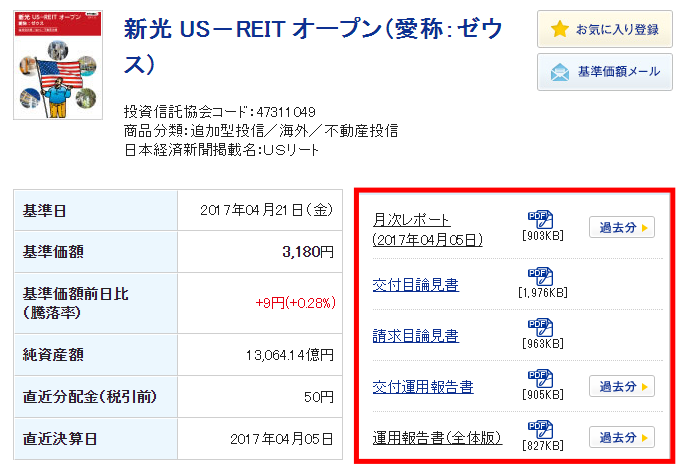Open the 交付目論見書 link
Viewport: 681px width, 473px height.
[416, 285]
